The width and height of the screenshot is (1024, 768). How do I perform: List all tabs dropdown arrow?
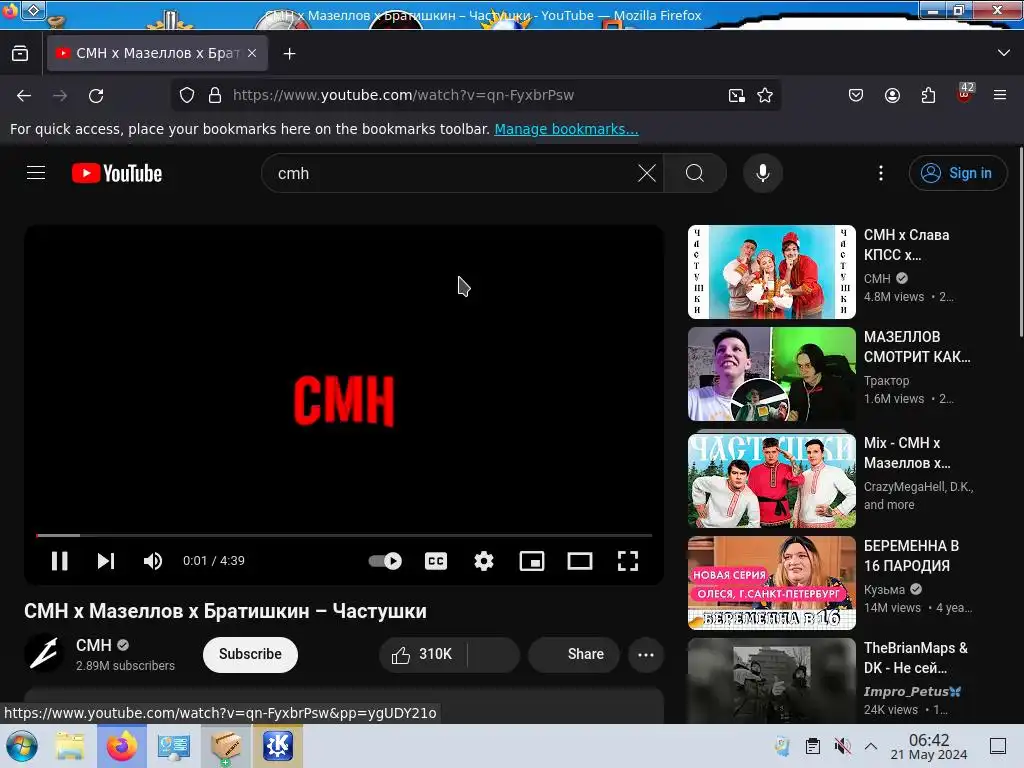click(x=1004, y=53)
